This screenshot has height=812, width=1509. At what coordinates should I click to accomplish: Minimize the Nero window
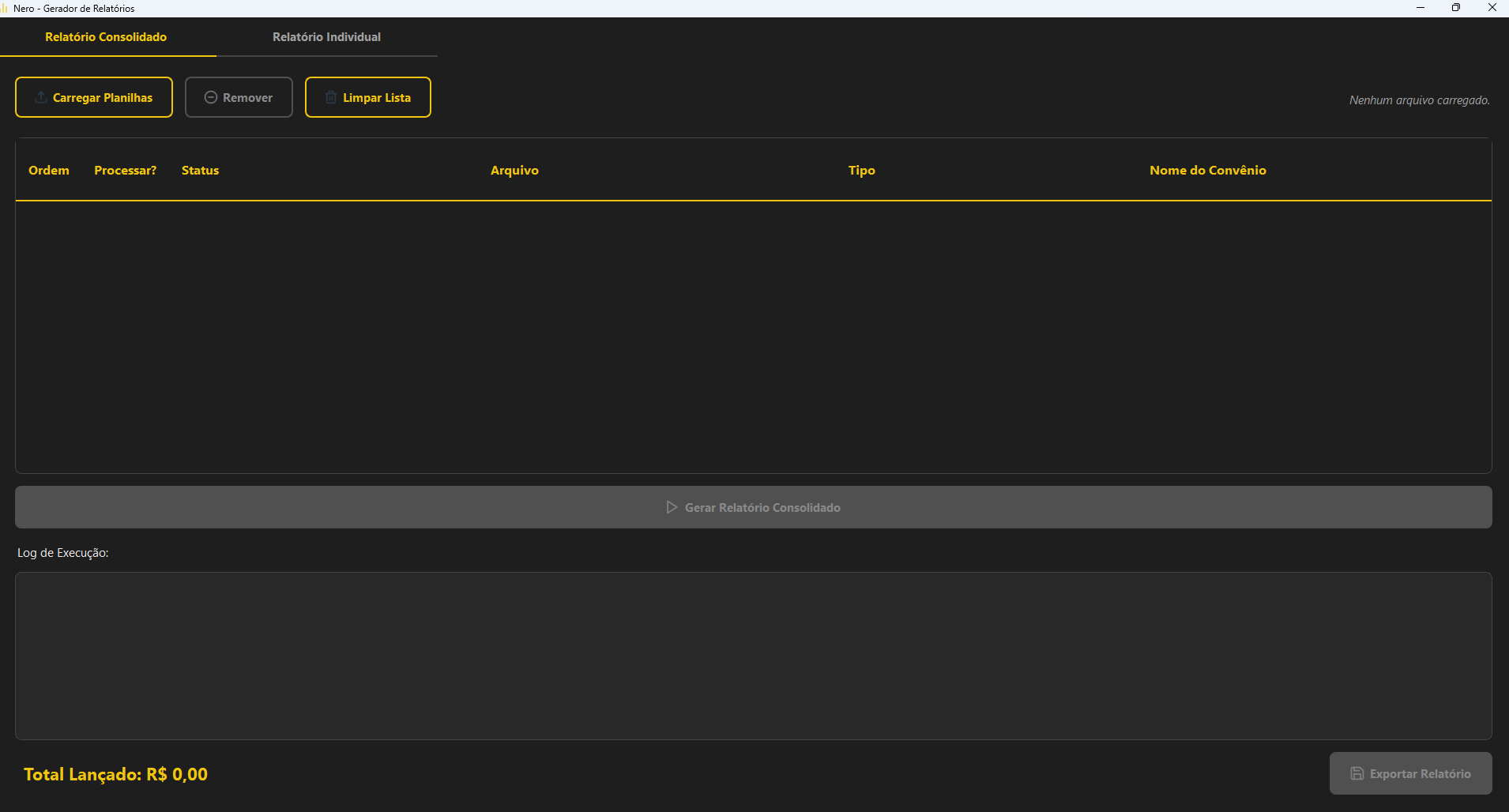pos(1420,8)
